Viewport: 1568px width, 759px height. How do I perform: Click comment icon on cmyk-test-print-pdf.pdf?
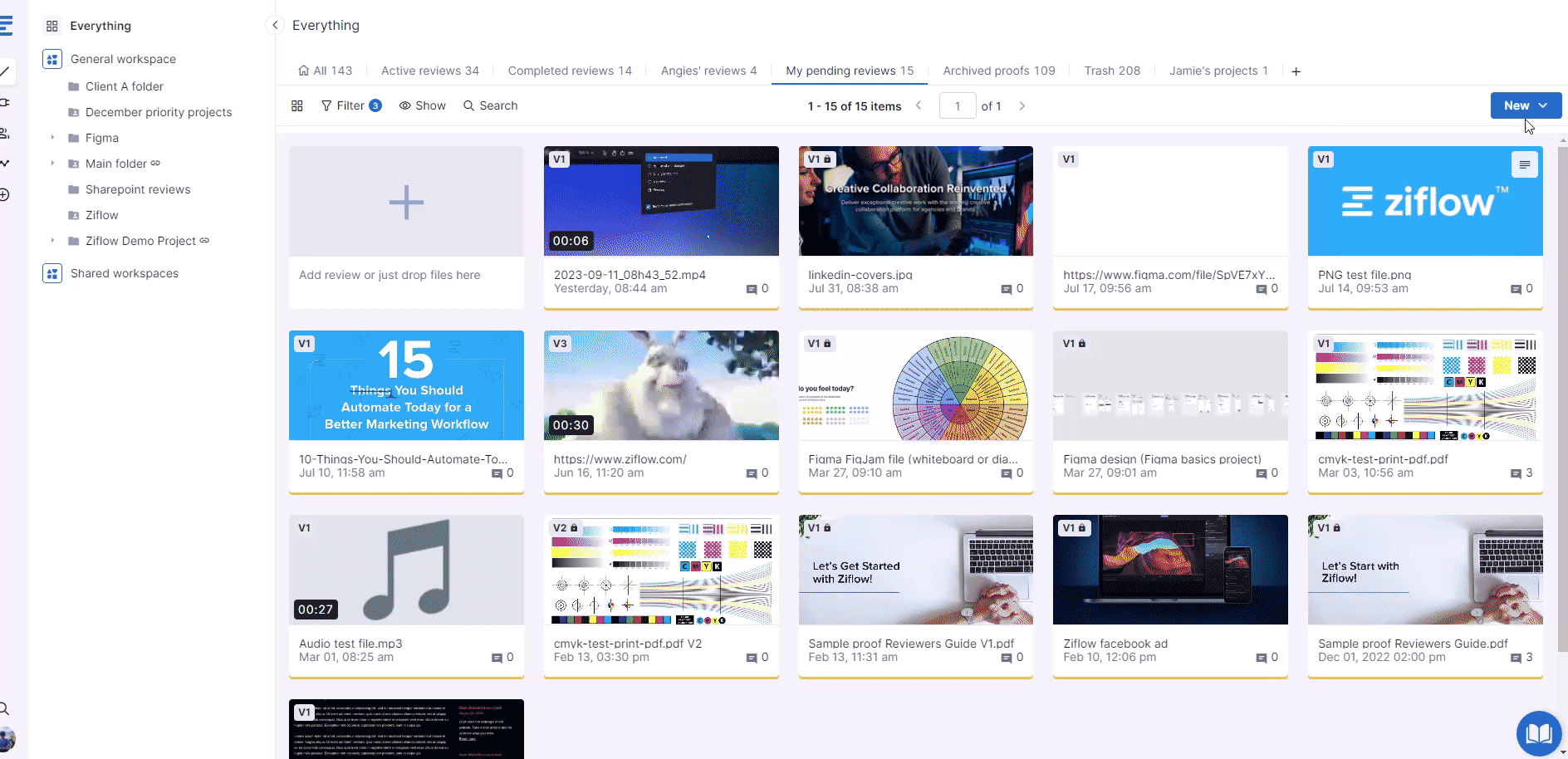[1517, 473]
